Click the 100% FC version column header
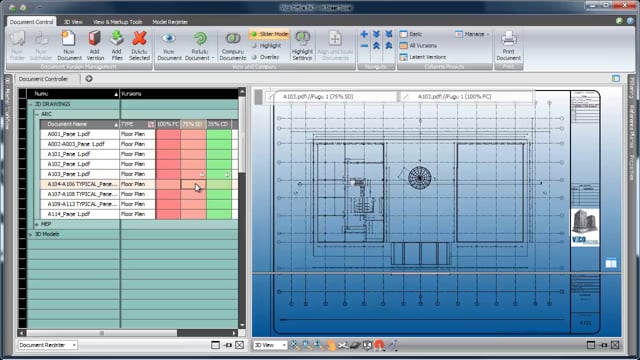Viewport: 640px width, 360px height. (168, 124)
